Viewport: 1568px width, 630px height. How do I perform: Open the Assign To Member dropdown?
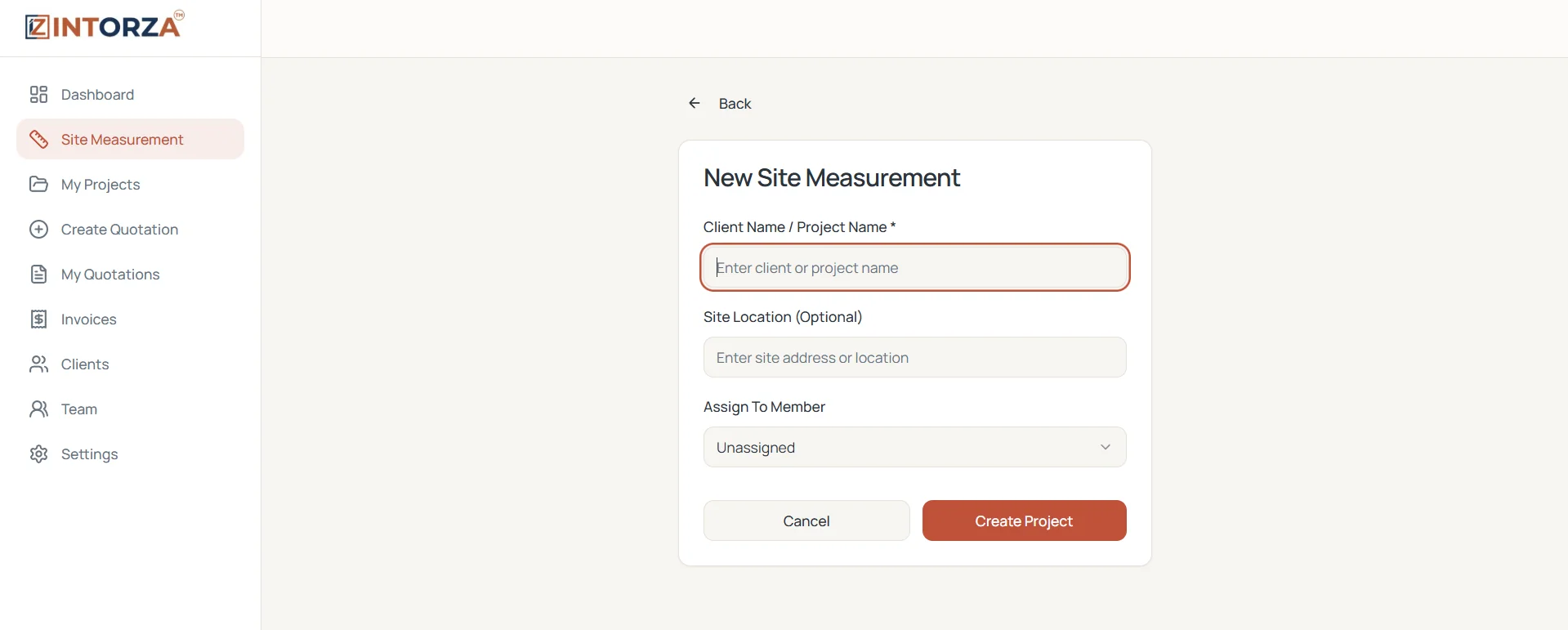(915, 447)
